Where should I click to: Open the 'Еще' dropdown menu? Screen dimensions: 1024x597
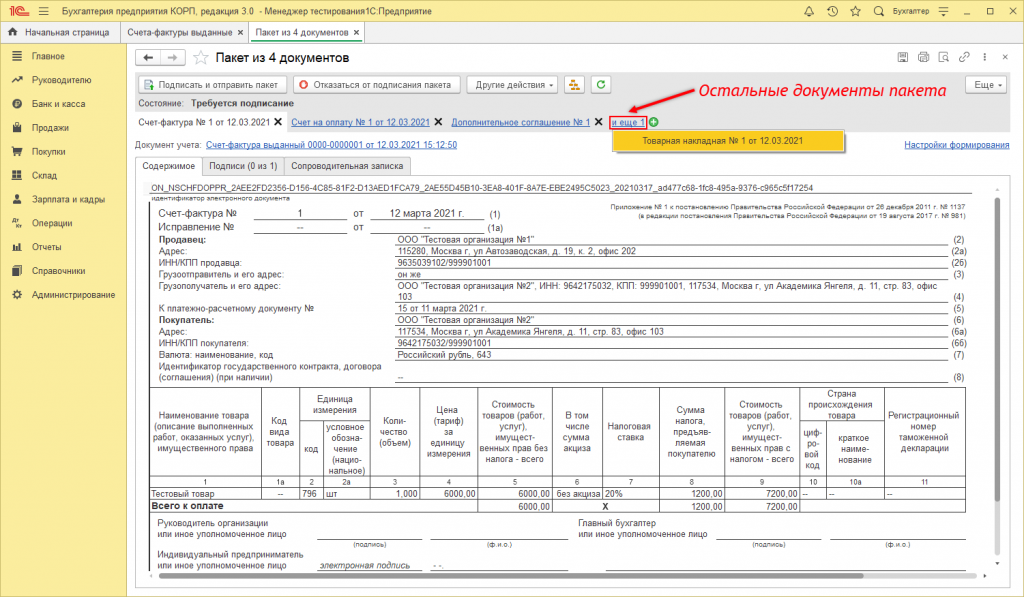pos(984,85)
